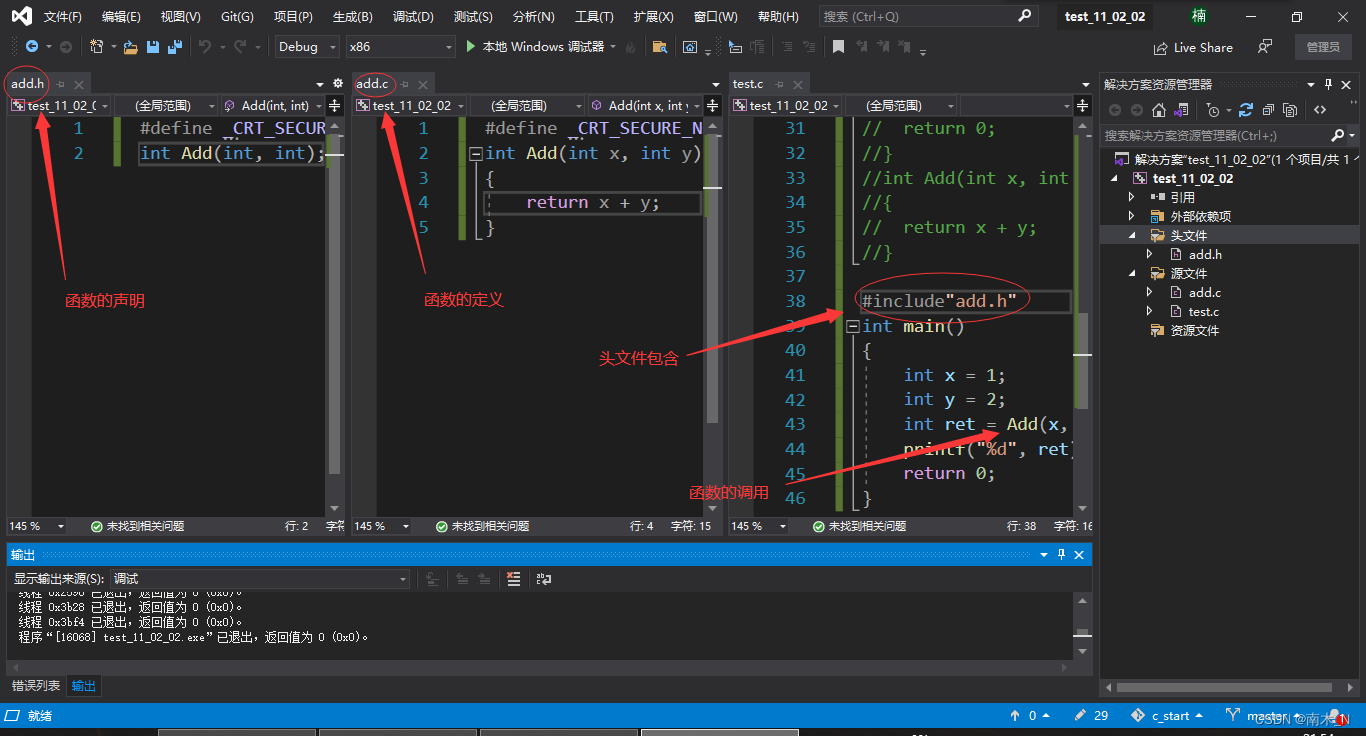Click the split editor icon in add.h pane

point(334,105)
